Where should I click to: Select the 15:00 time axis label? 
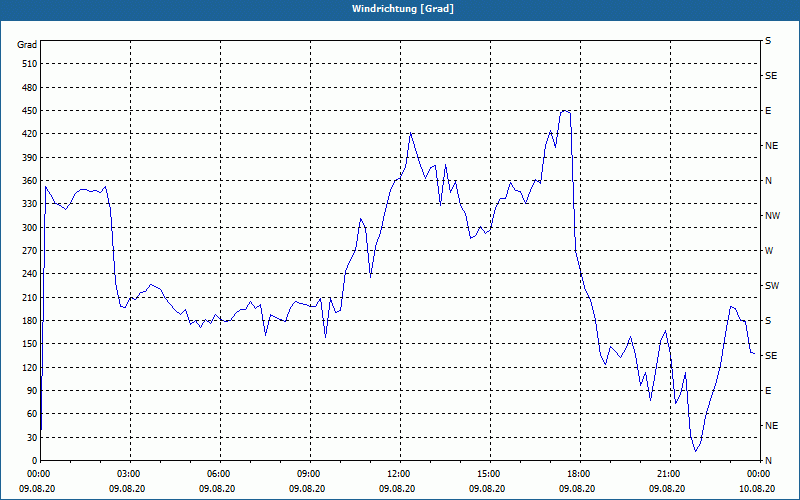[490, 473]
